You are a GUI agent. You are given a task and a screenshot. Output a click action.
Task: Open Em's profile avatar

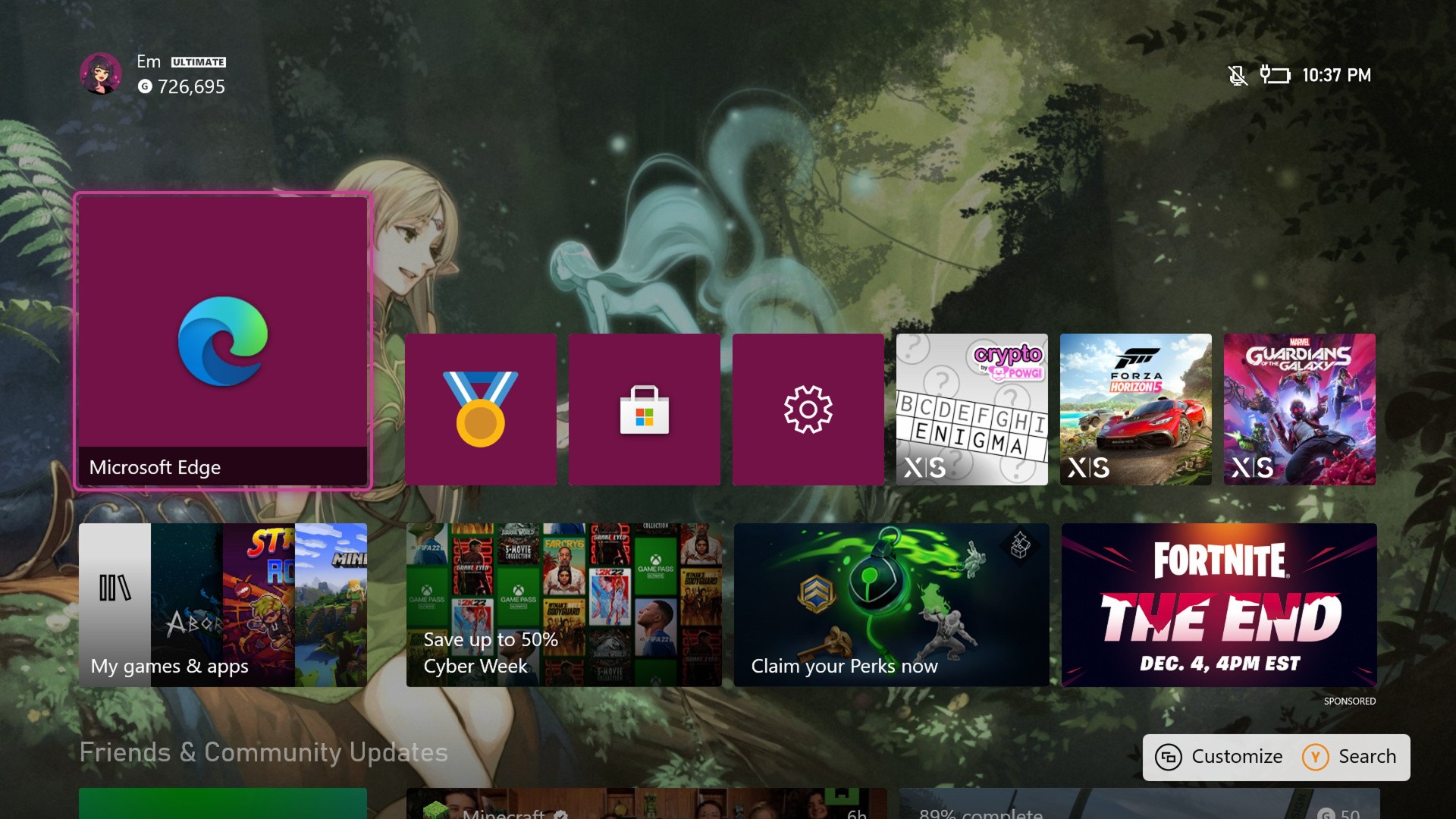point(102,74)
